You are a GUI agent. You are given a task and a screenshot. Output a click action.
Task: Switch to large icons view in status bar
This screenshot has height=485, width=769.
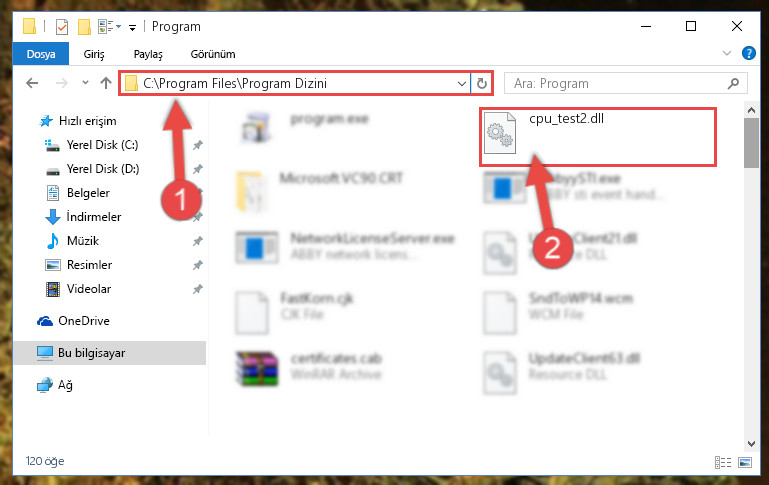pos(745,462)
